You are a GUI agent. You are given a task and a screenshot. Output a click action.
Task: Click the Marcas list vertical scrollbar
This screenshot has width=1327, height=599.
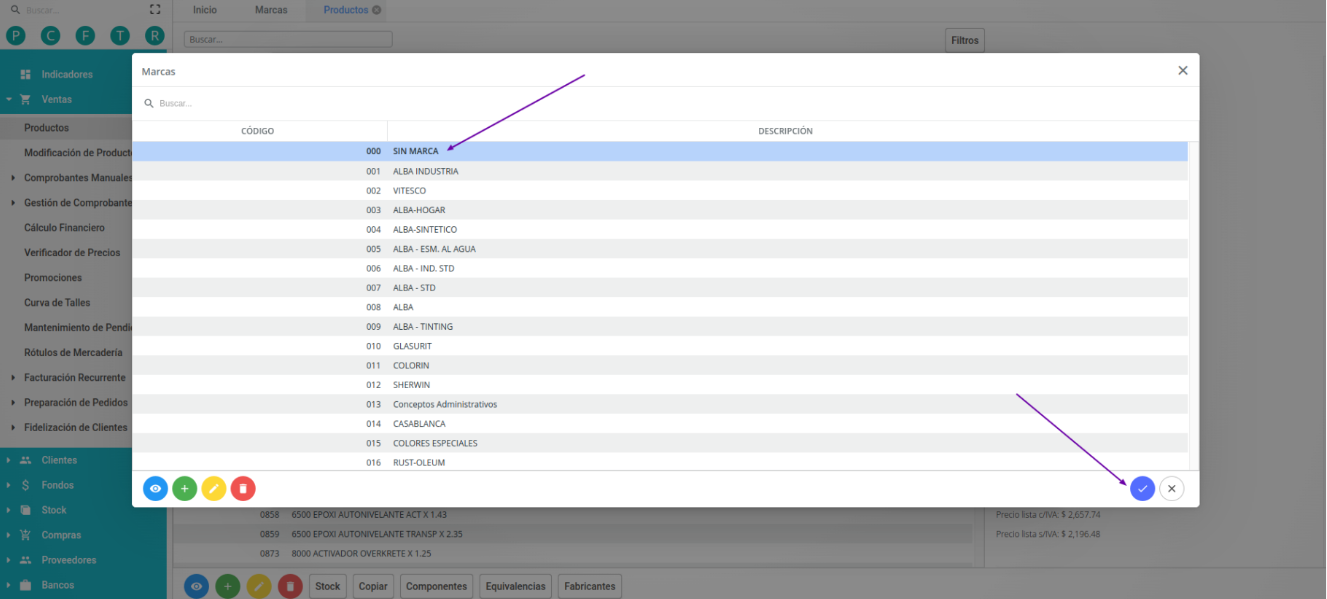1193,305
